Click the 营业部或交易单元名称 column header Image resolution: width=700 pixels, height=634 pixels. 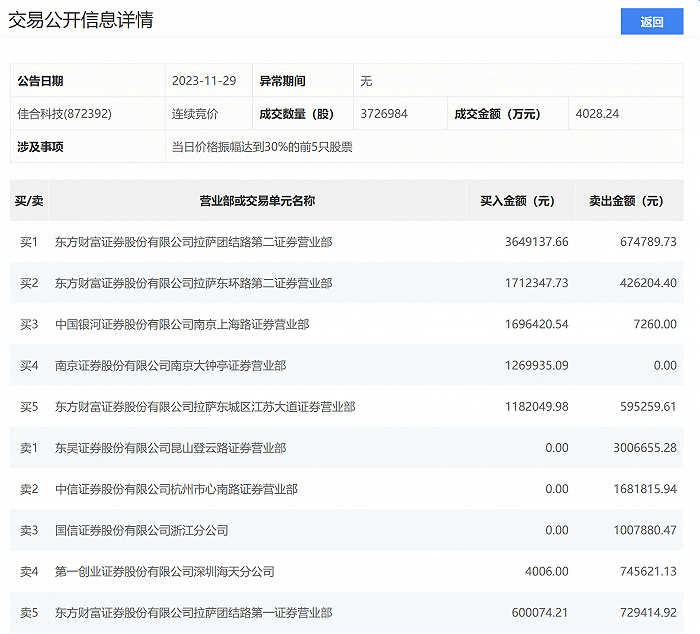coord(257,201)
